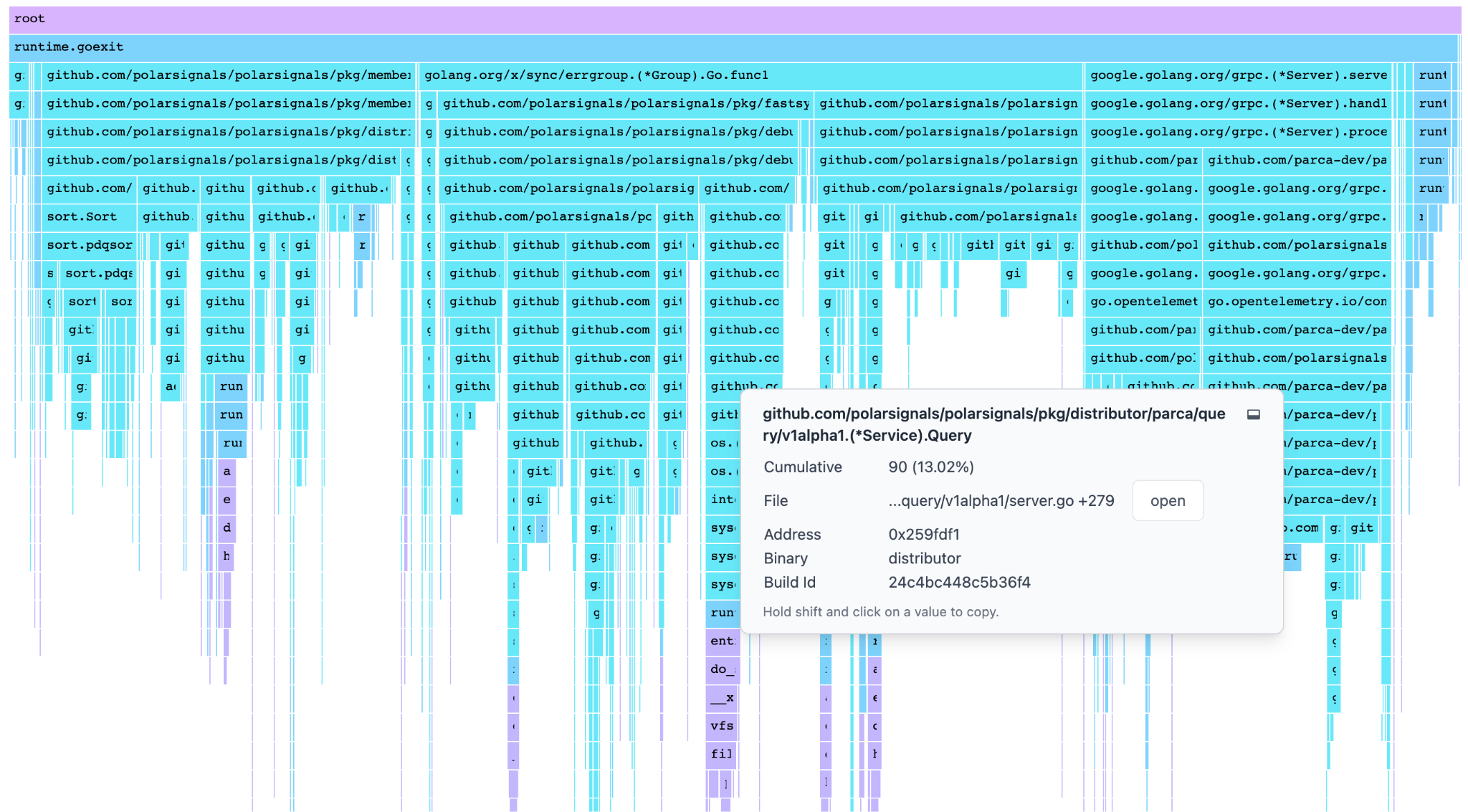Click the dock tooltip icon beside function name
This screenshot has height=812, width=1468.
click(1253, 414)
